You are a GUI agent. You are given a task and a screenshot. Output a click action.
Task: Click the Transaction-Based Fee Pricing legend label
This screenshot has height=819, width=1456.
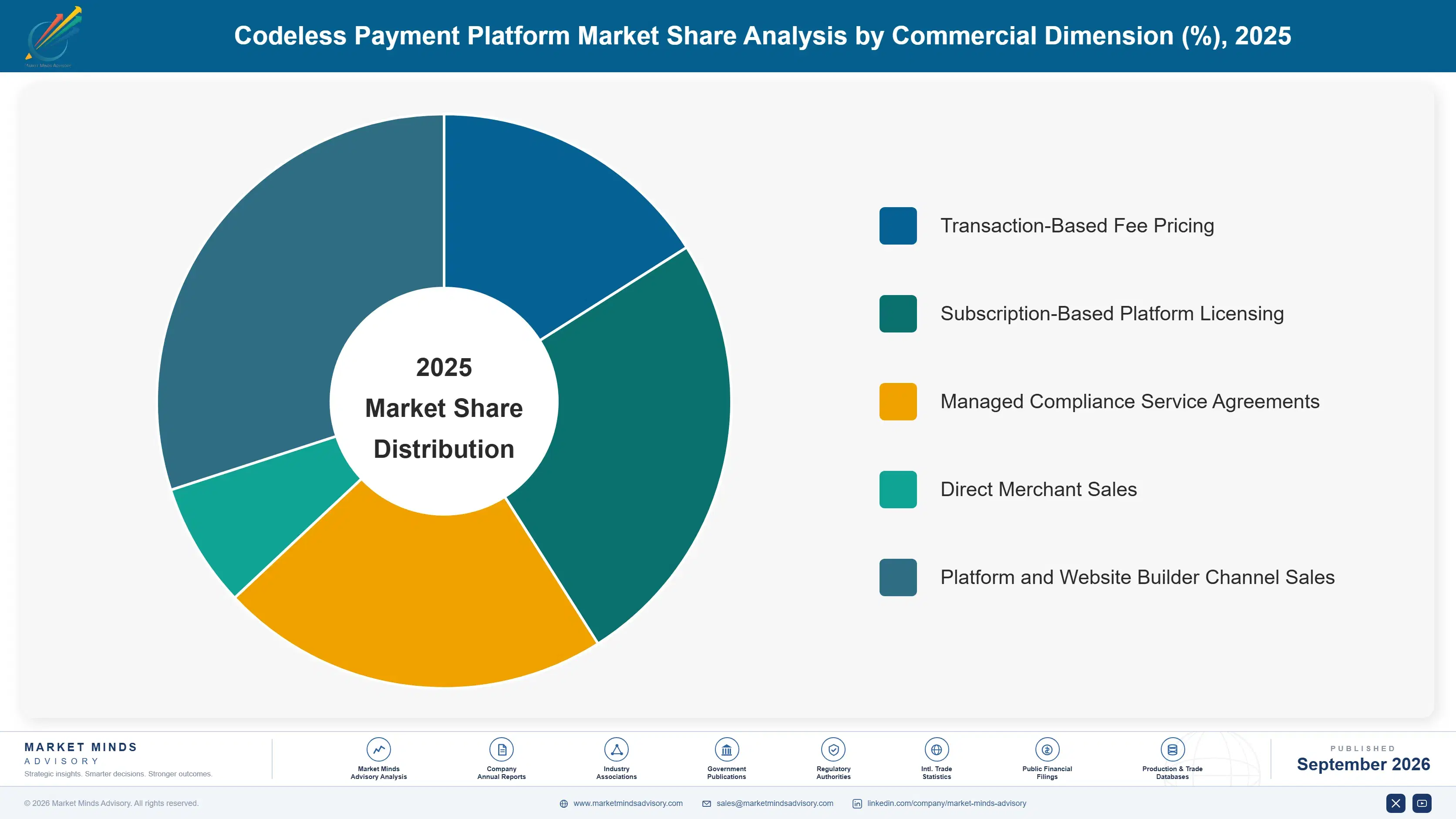(1077, 226)
